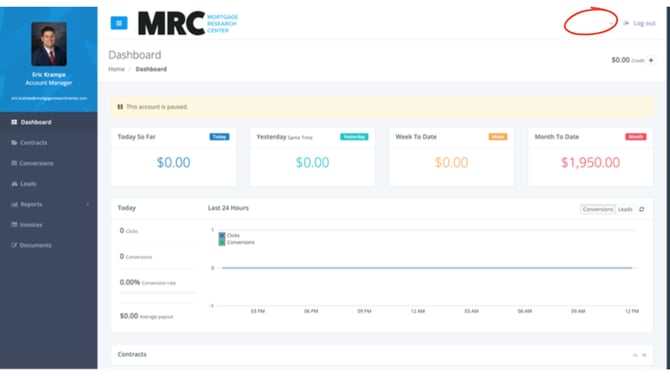This screenshot has height=376, width=670.
Task: Click the teal Yesterday badge
Action: pyautogui.click(x=354, y=137)
